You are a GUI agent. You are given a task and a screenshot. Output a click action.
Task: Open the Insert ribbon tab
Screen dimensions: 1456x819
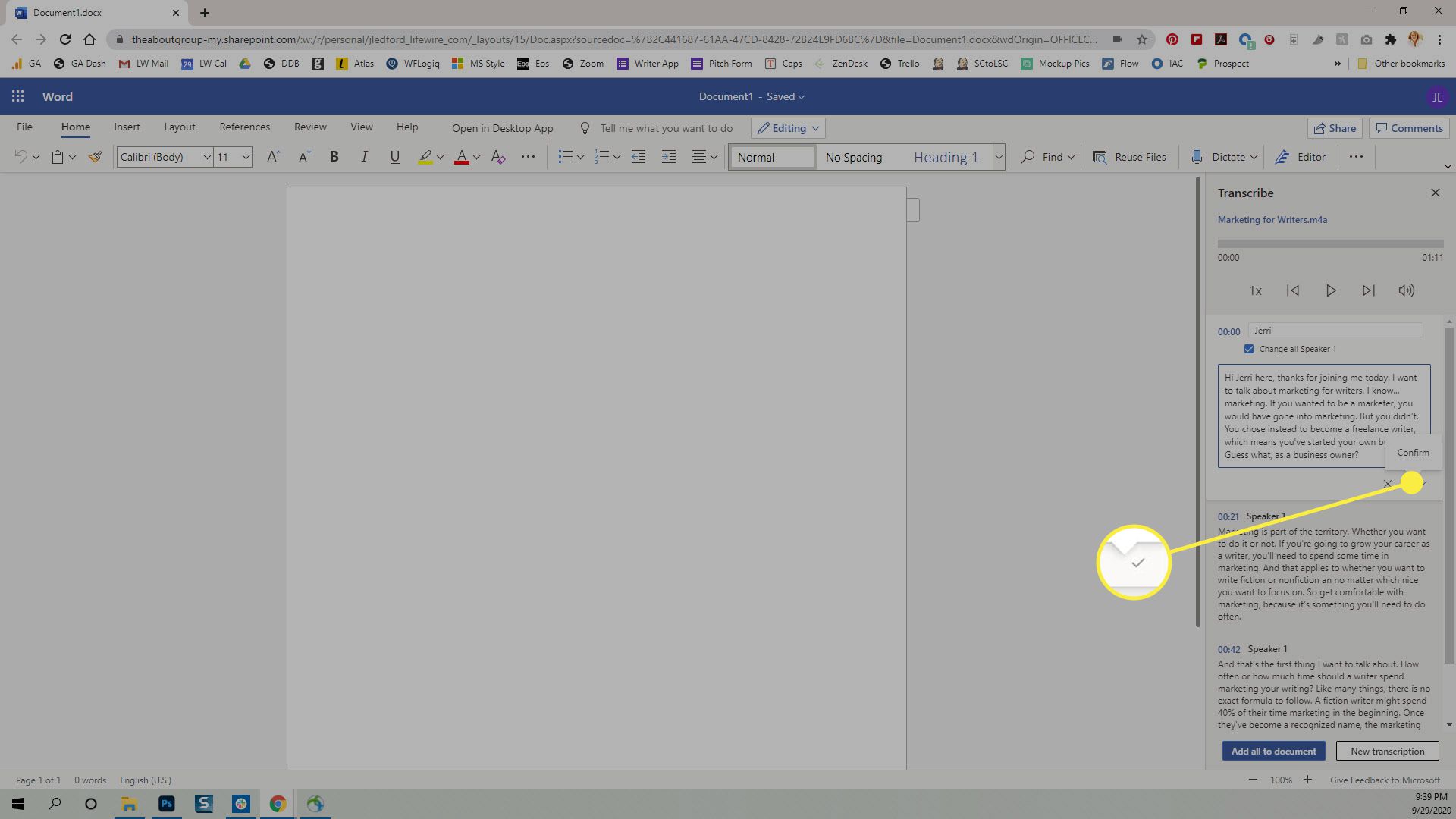[x=126, y=126]
